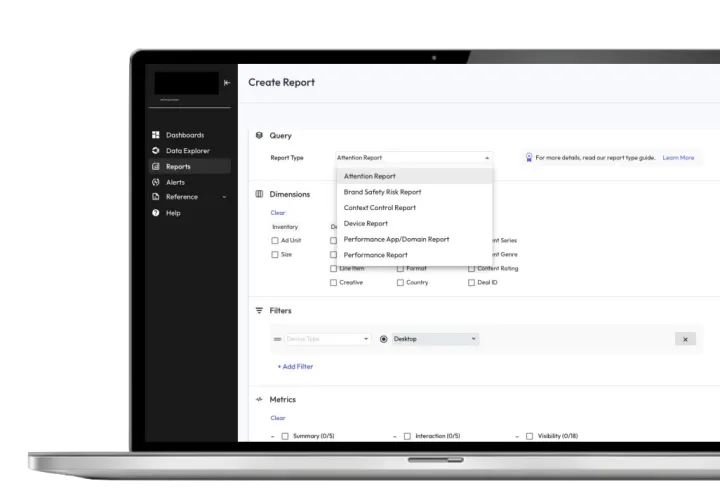Collapse the Visibility metrics group
The height and width of the screenshot is (493, 720).
point(517,437)
